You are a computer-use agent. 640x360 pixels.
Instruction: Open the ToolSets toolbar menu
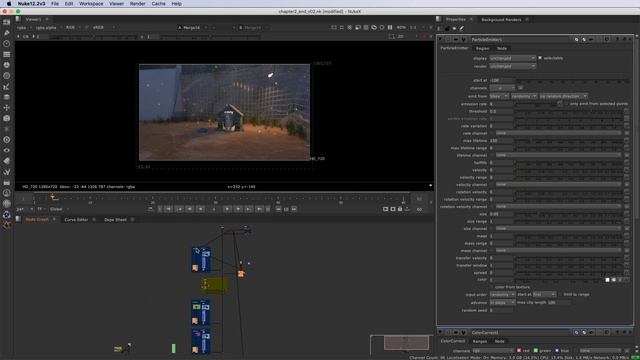(7, 171)
